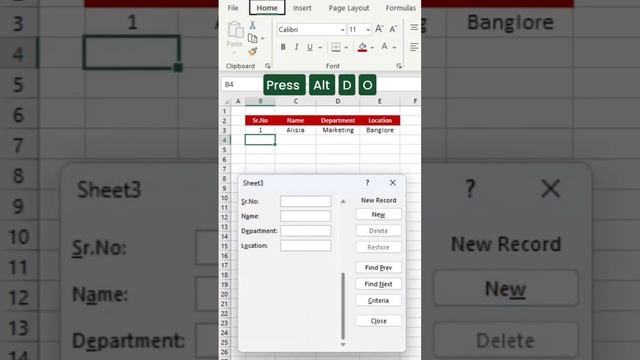Click the Name input field
The width and height of the screenshot is (640, 360).
pos(306,216)
